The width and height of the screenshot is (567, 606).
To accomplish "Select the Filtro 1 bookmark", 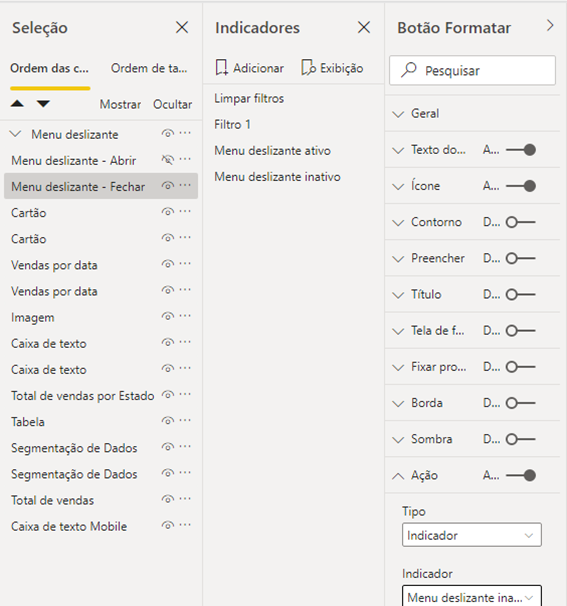I will [x=233, y=124].
